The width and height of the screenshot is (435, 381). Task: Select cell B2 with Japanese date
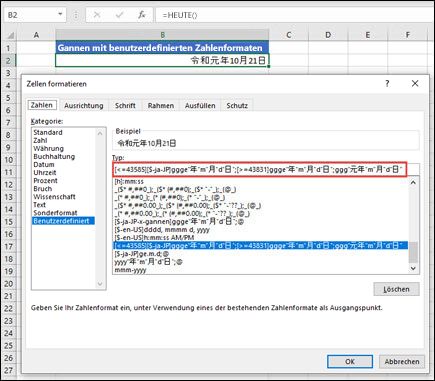coord(162,60)
